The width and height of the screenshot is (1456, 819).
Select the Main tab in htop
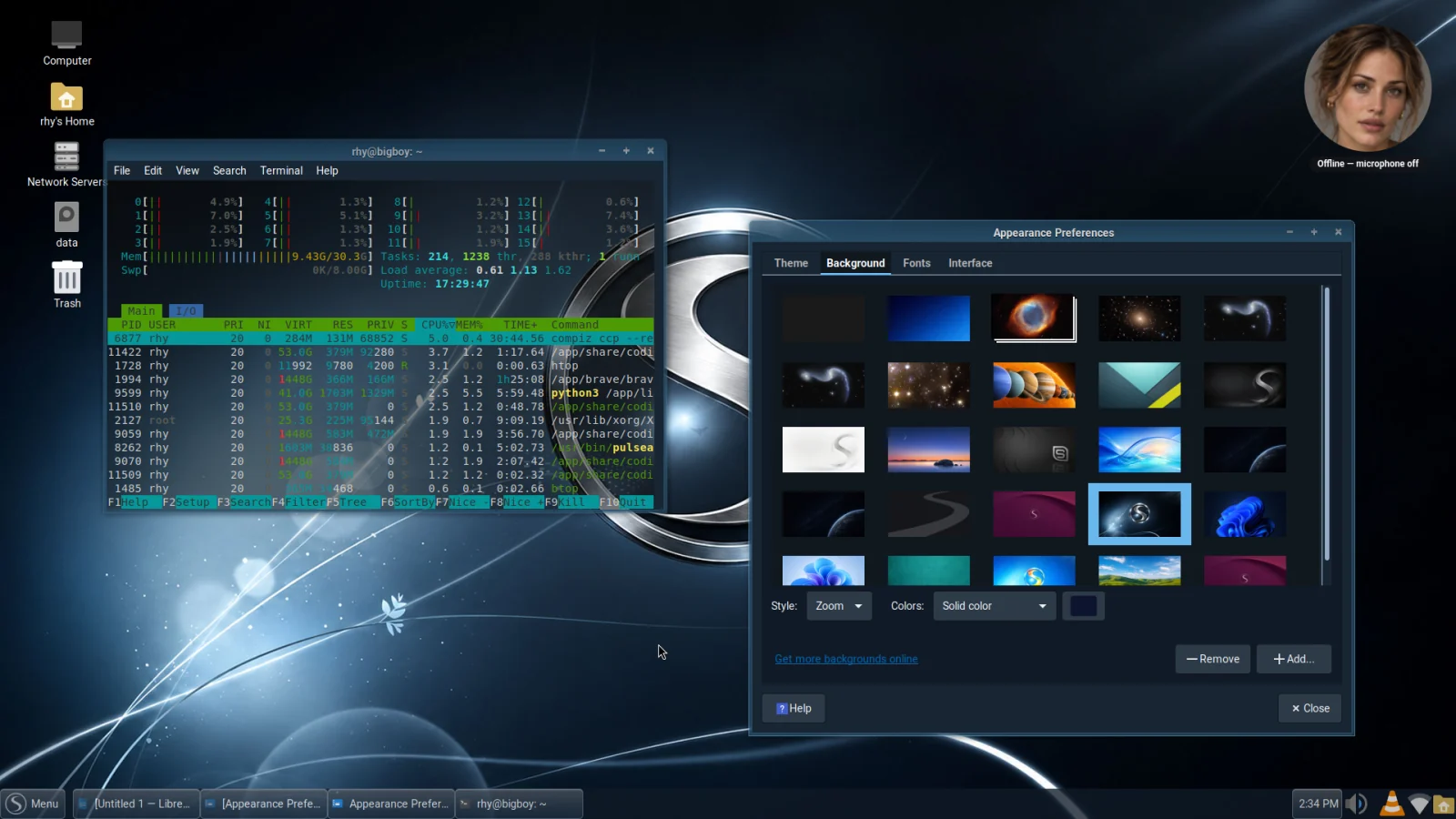[x=141, y=311]
